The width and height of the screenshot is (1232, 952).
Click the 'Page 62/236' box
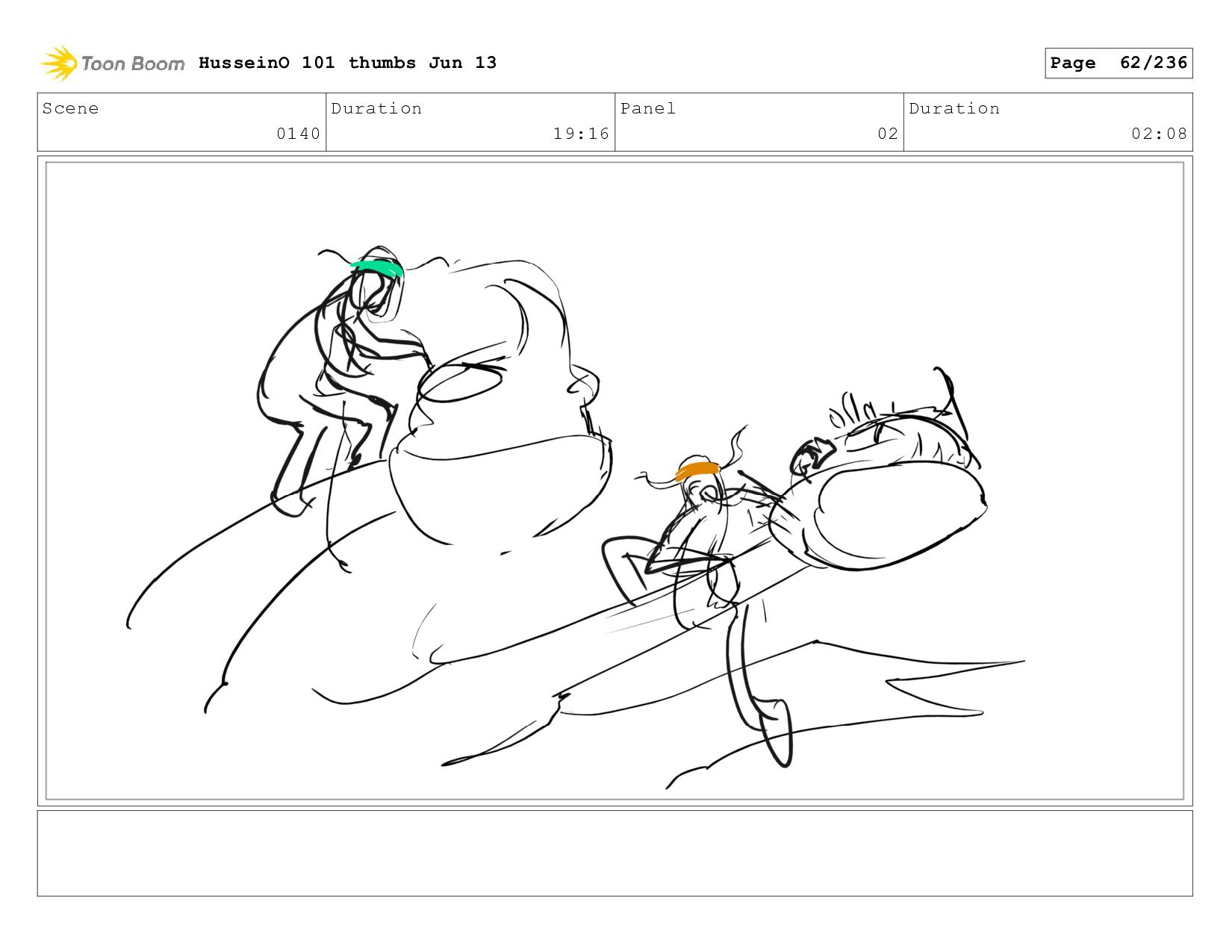click(1119, 63)
